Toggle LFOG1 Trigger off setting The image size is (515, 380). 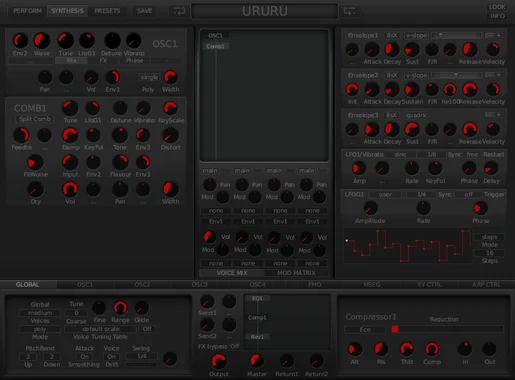tap(469, 194)
